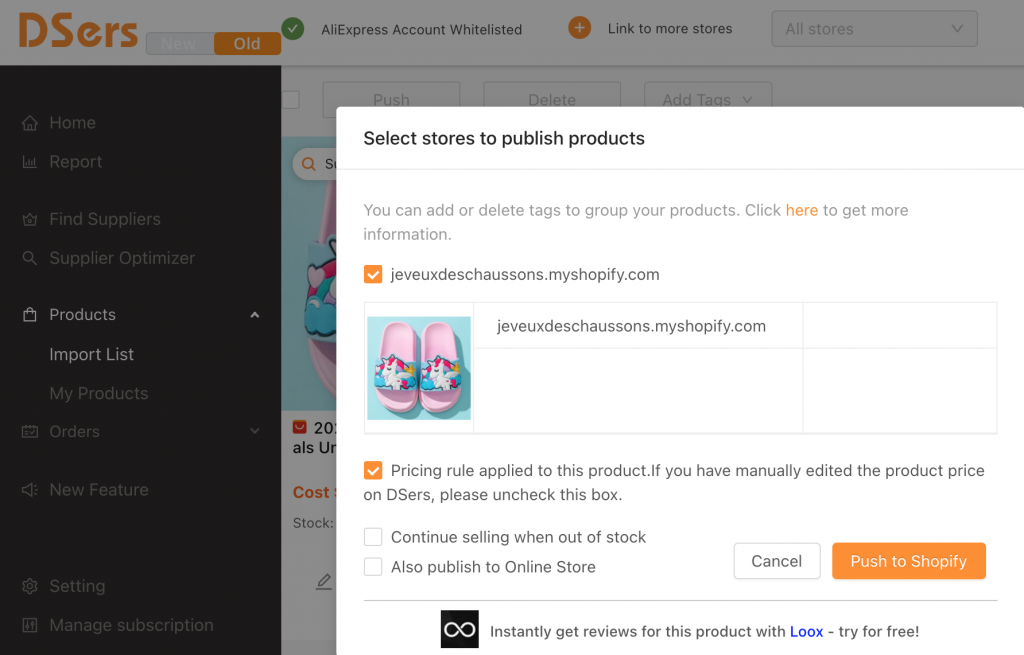Image resolution: width=1024 pixels, height=655 pixels.
Task: Tick the select-all checkbox beside Push
Action: [x=291, y=100]
